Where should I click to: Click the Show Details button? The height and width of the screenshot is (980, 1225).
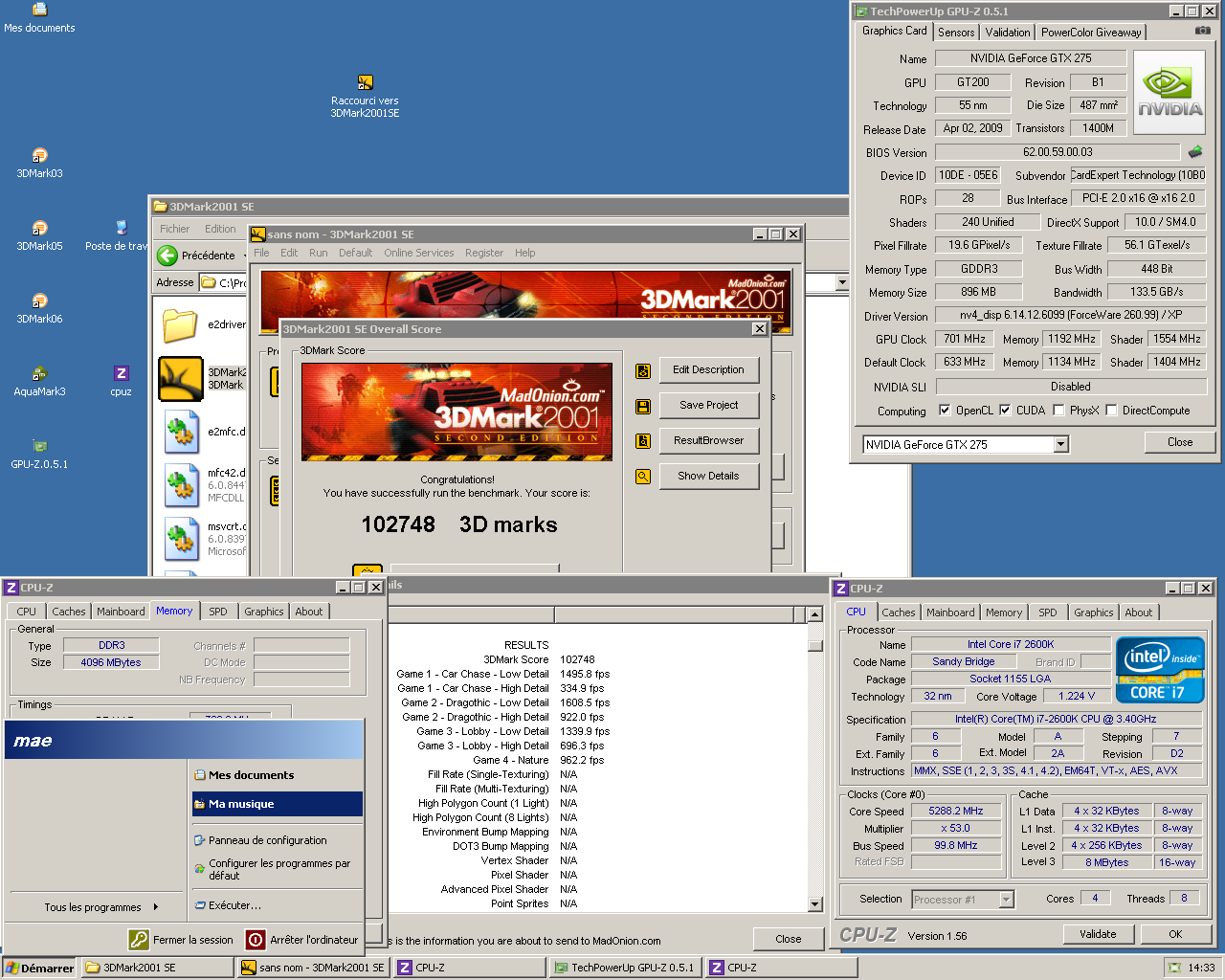click(708, 476)
